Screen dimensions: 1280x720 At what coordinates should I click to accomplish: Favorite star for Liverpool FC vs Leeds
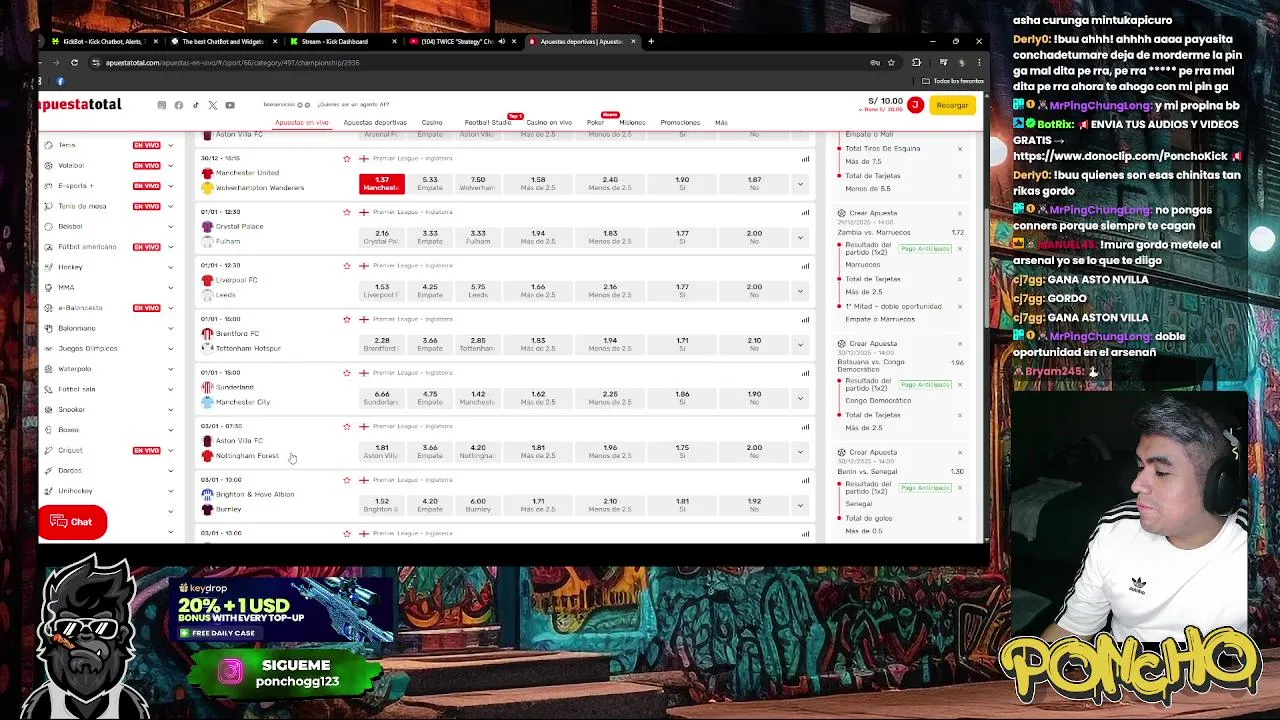[347, 265]
